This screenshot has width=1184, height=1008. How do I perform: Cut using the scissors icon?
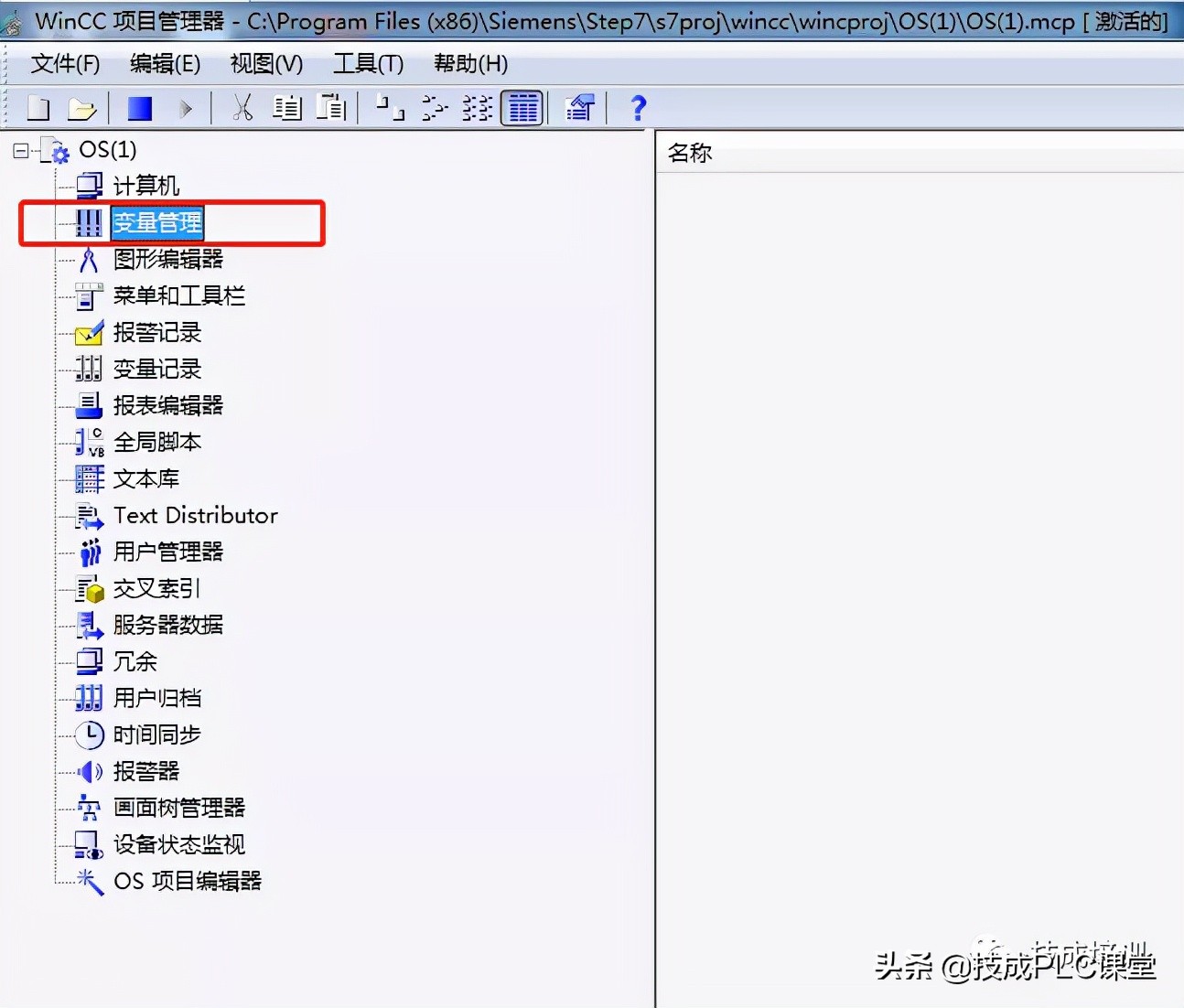(242, 107)
